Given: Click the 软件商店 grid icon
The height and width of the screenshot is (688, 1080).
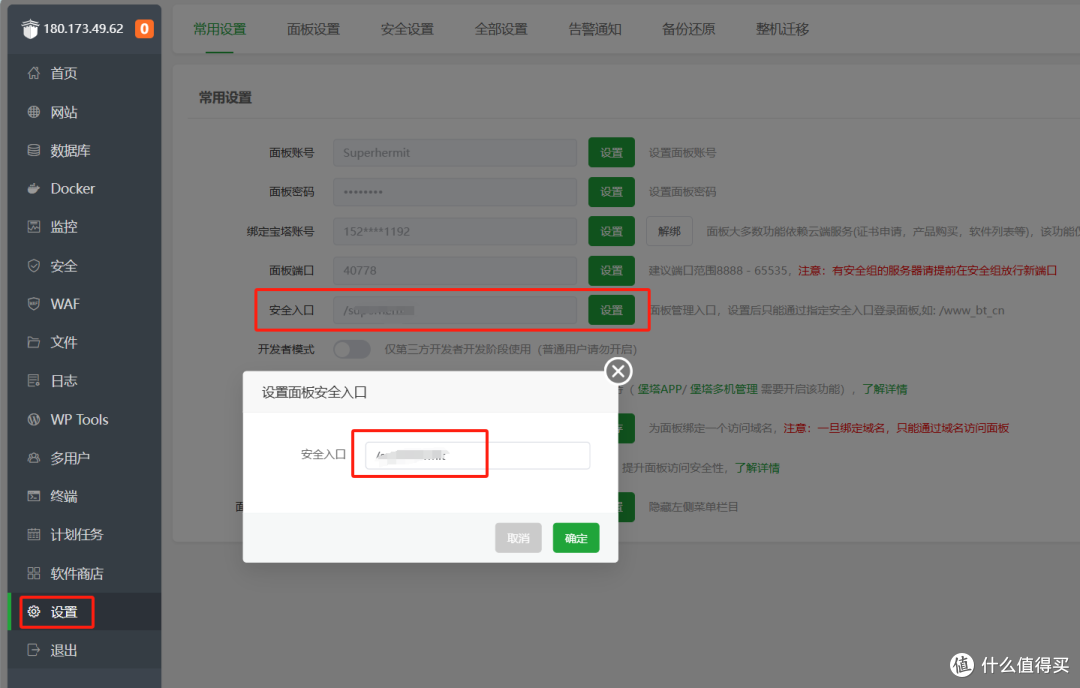Looking at the screenshot, I should coord(34,573).
